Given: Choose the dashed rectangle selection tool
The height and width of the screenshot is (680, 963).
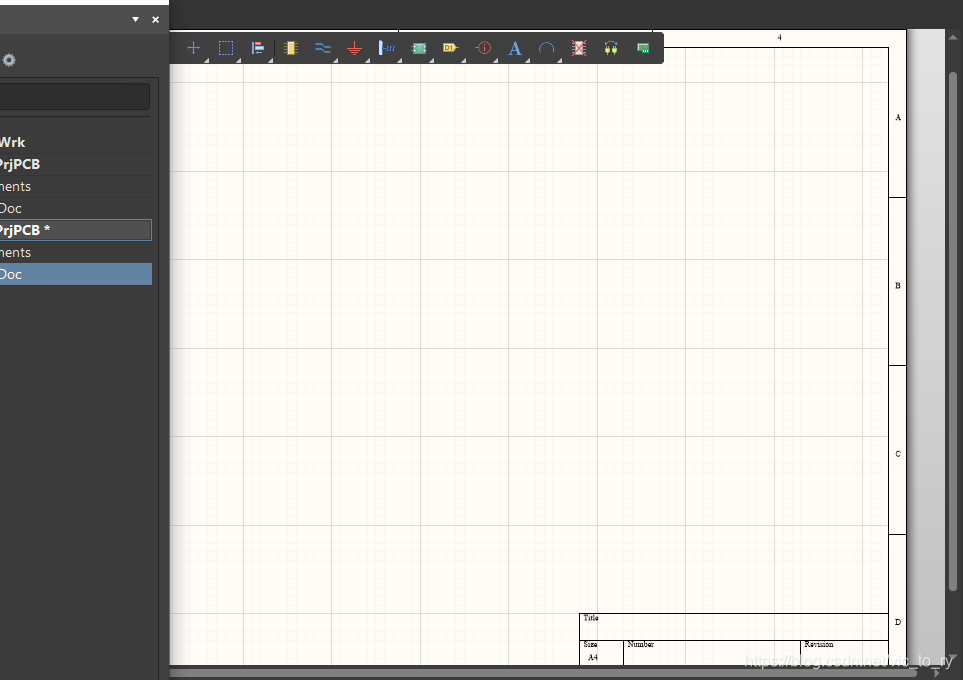Looking at the screenshot, I should pyautogui.click(x=226, y=48).
